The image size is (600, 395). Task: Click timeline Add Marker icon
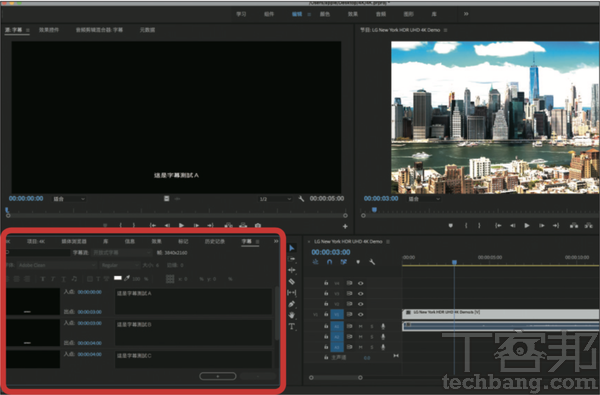coord(358,262)
